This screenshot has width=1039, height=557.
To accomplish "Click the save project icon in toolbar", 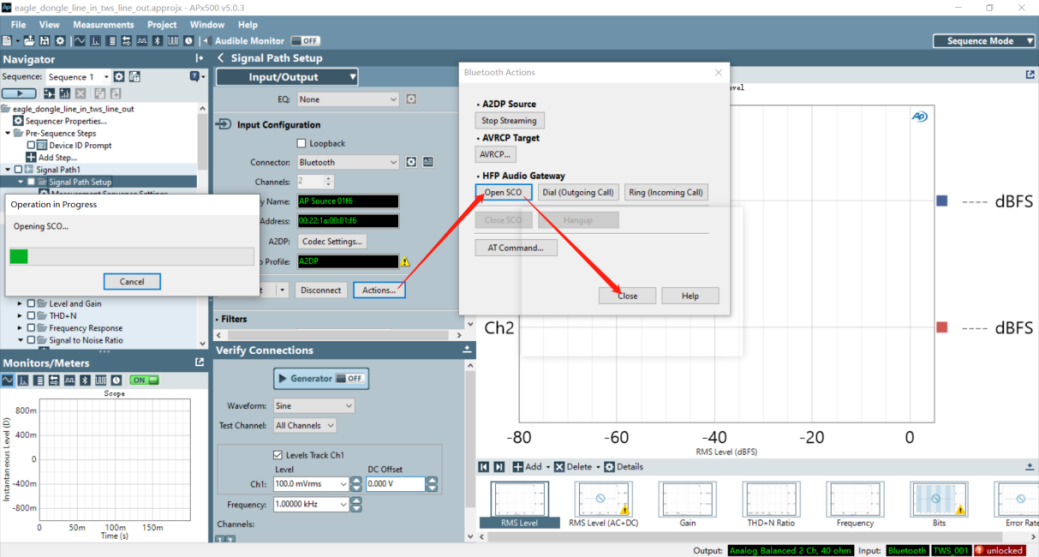I will pyautogui.click(x=44, y=41).
